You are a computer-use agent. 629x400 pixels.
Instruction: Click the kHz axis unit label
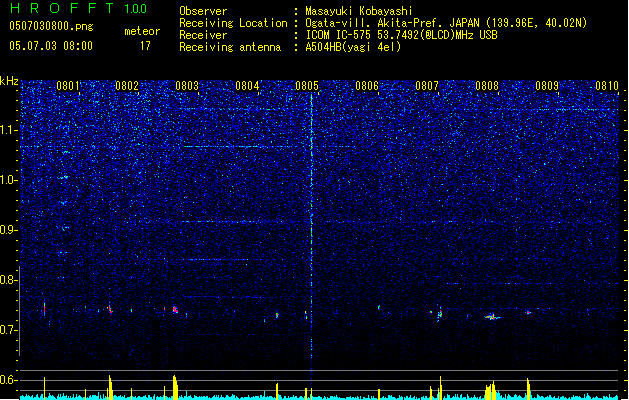[9, 81]
